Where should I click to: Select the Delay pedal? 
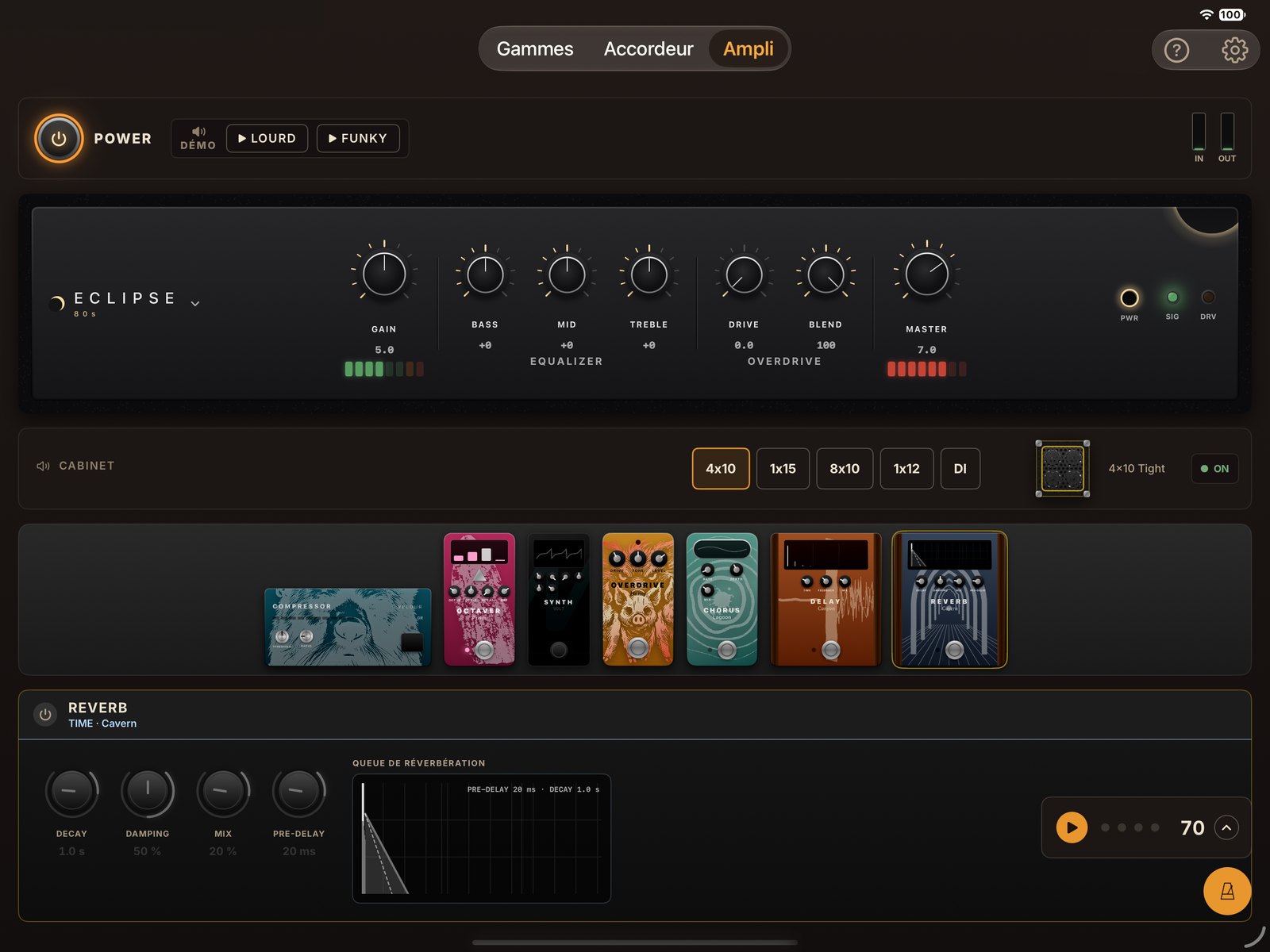tap(825, 599)
